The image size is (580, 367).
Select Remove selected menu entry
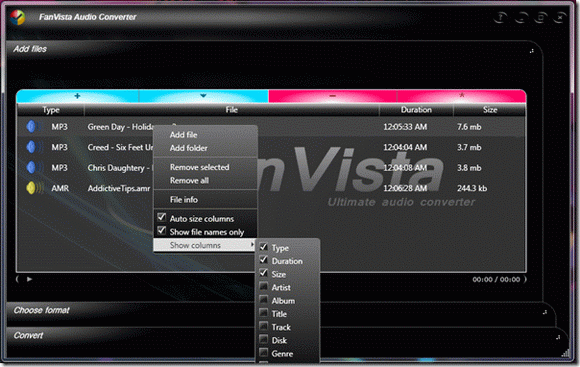pyautogui.click(x=199, y=167)
